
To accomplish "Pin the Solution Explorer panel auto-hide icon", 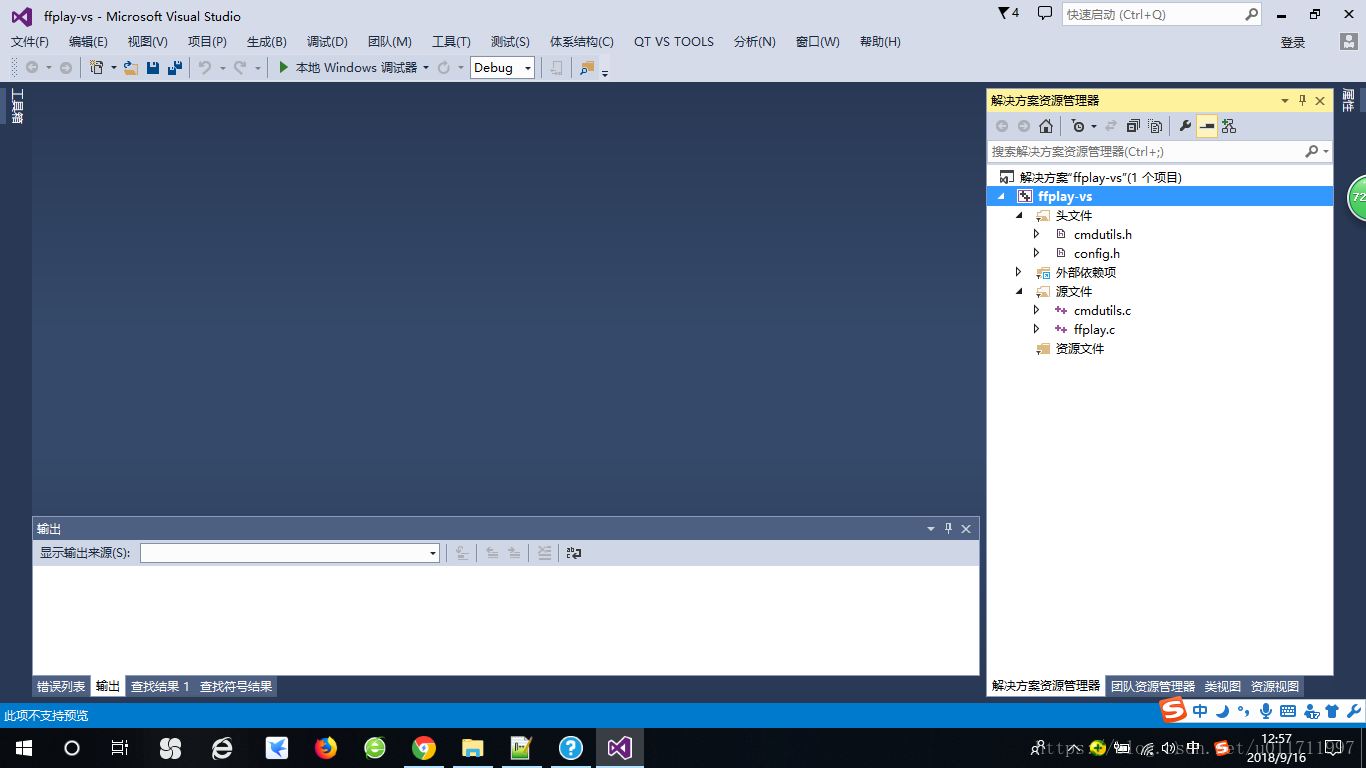I will 1302,100.
